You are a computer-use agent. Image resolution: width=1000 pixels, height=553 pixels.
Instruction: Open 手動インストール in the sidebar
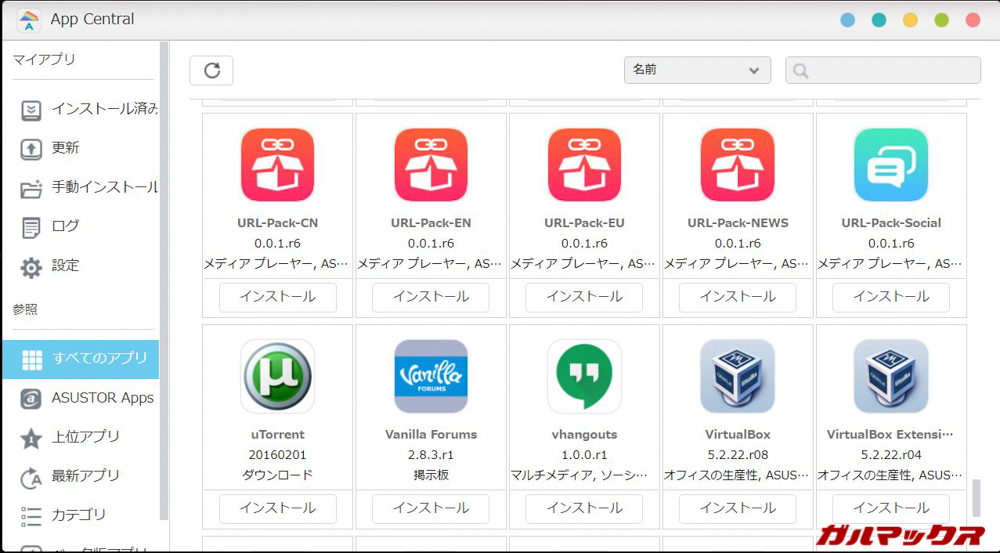click(90, 187)
